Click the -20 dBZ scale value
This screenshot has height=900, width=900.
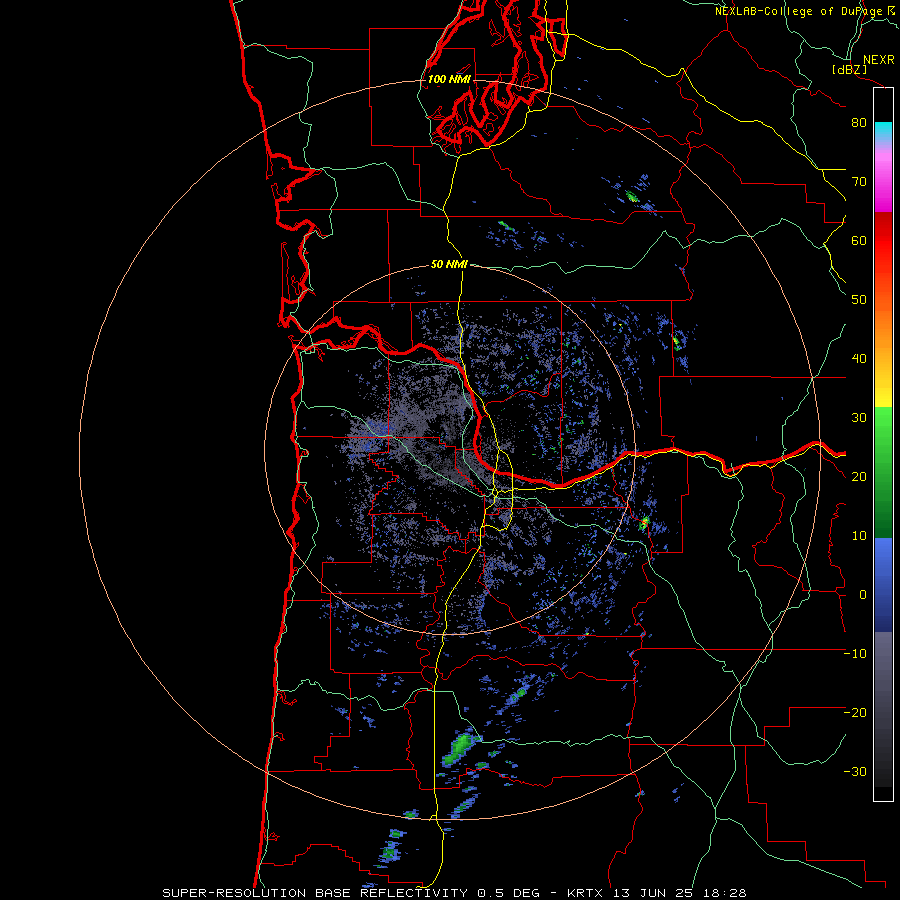tap(855, 712)
